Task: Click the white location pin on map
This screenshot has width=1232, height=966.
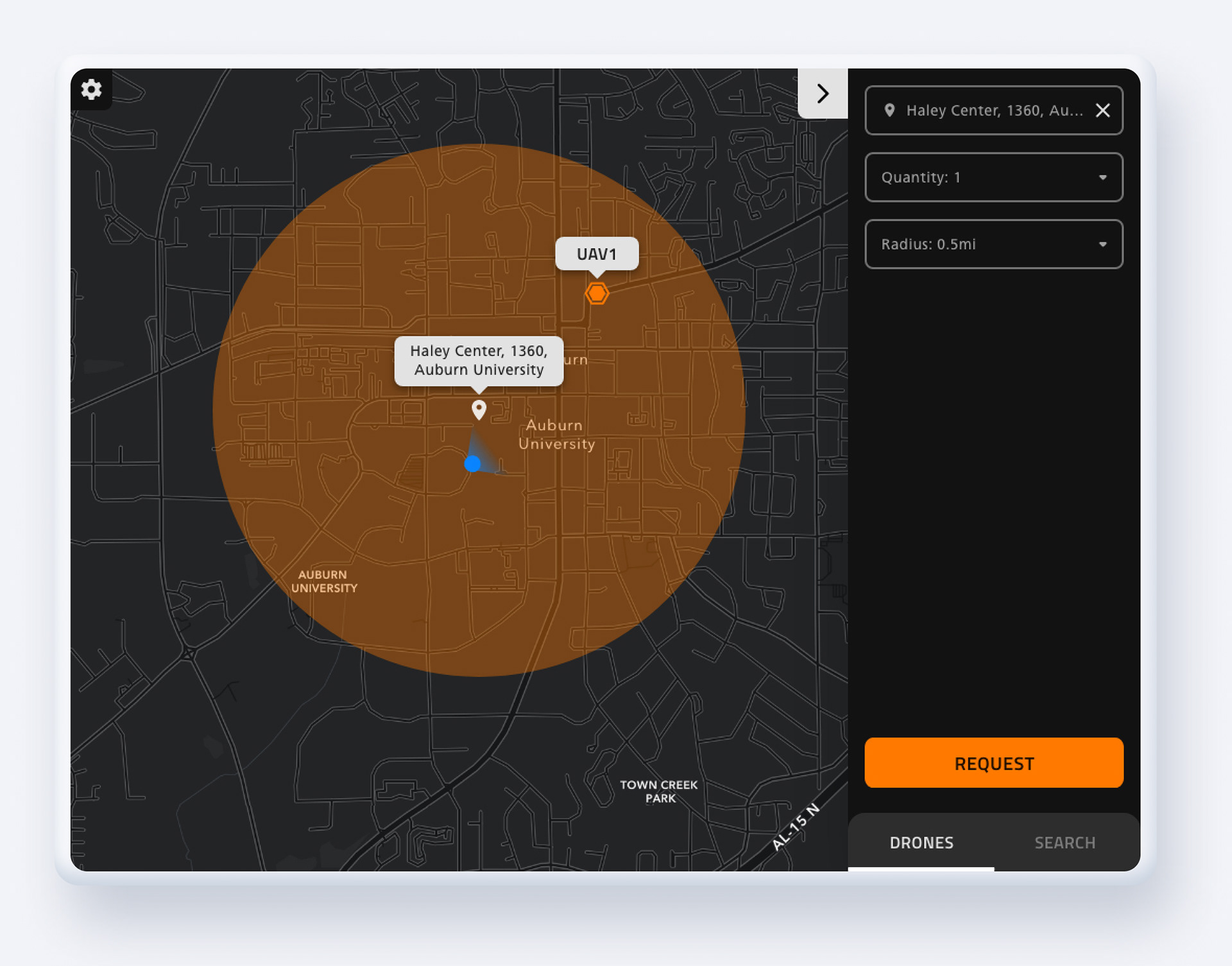Action: 479,408
